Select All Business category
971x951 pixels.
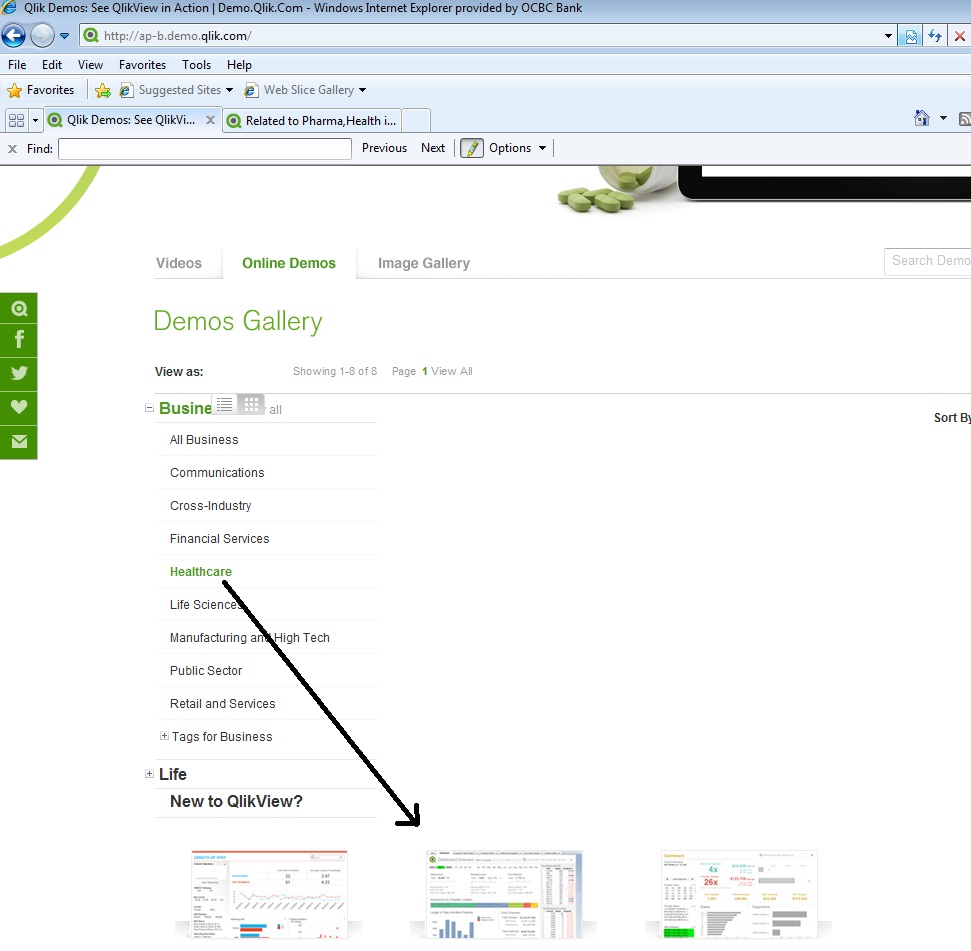coord(204,440)
